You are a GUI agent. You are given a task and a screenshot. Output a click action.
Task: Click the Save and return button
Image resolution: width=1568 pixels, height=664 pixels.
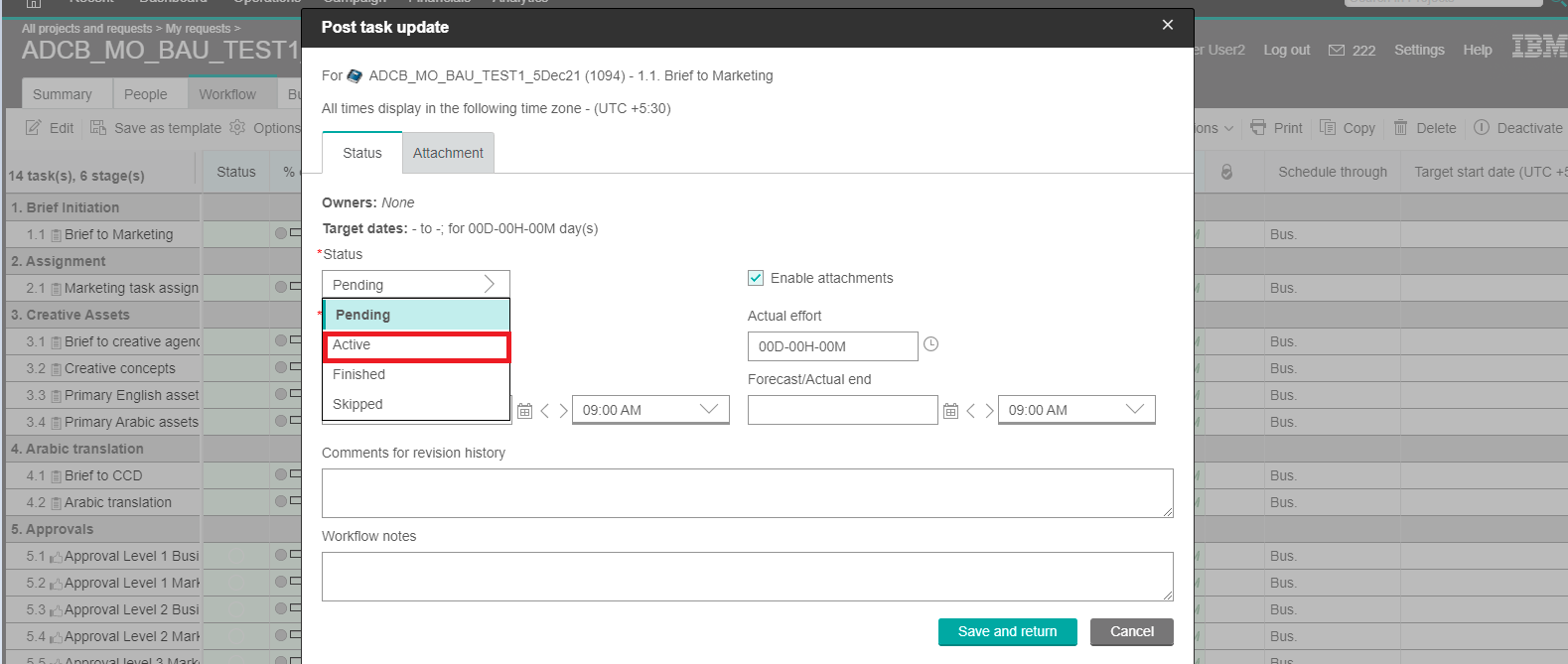pos(1007,632)
